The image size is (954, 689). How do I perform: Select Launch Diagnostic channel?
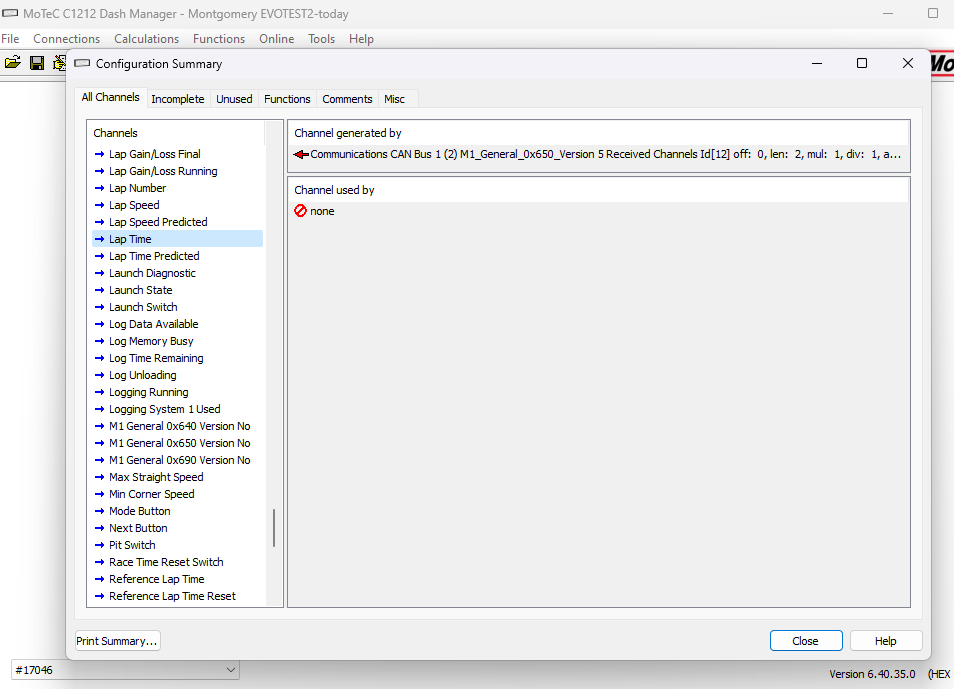pos(178,273)
